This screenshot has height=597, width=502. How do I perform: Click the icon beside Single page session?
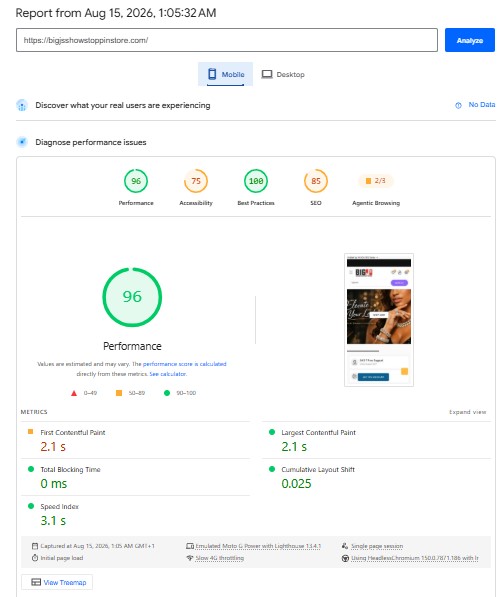[x=345, y=546]
